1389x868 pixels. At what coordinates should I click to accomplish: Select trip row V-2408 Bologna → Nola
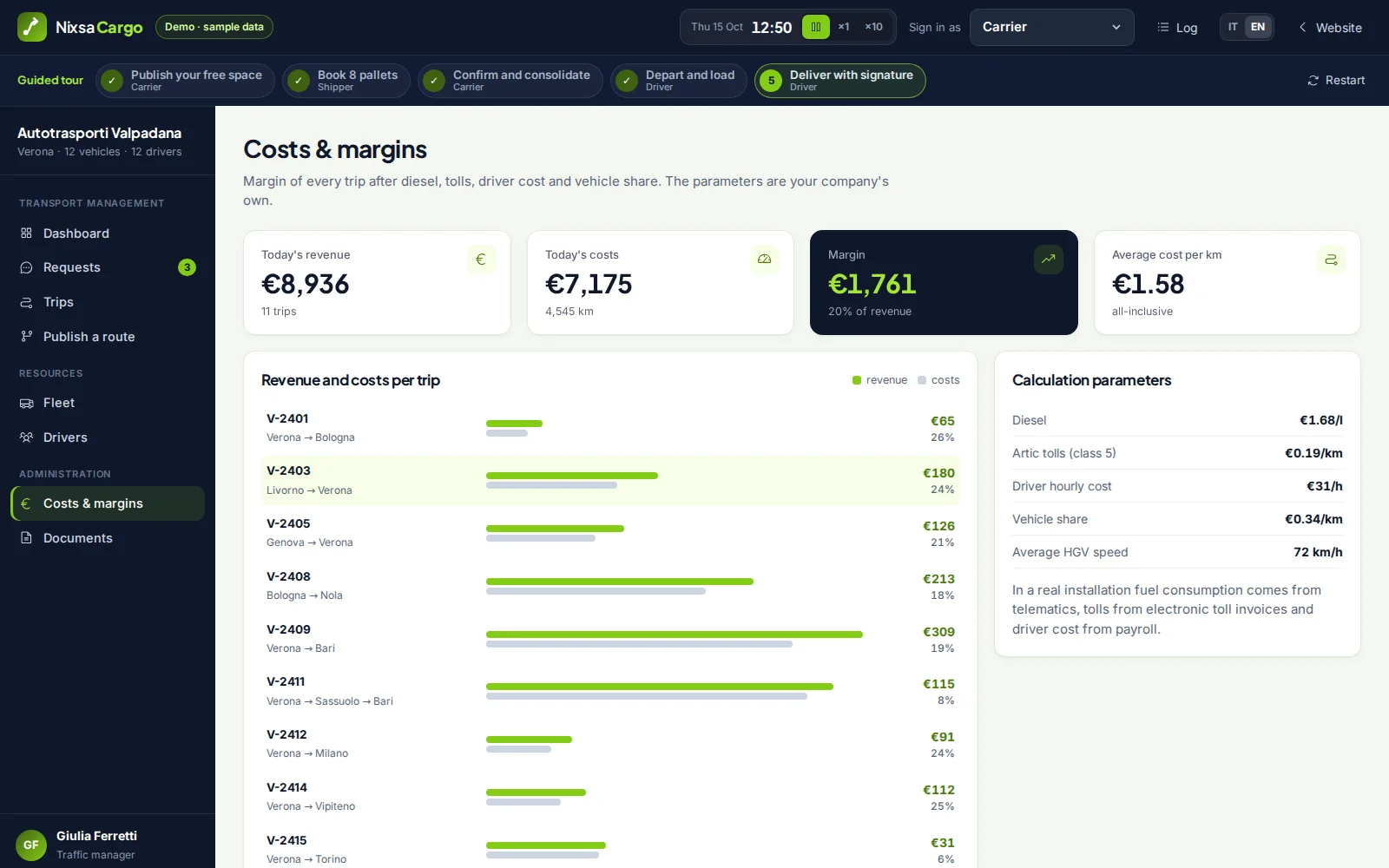(610, 586)
